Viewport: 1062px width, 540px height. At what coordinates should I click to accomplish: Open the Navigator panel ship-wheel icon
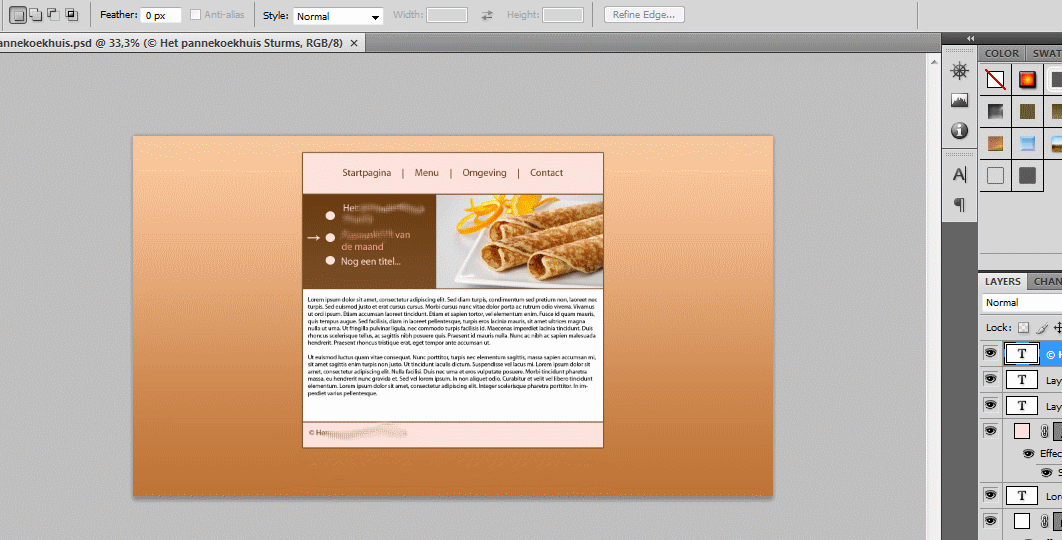coord(960,71)
